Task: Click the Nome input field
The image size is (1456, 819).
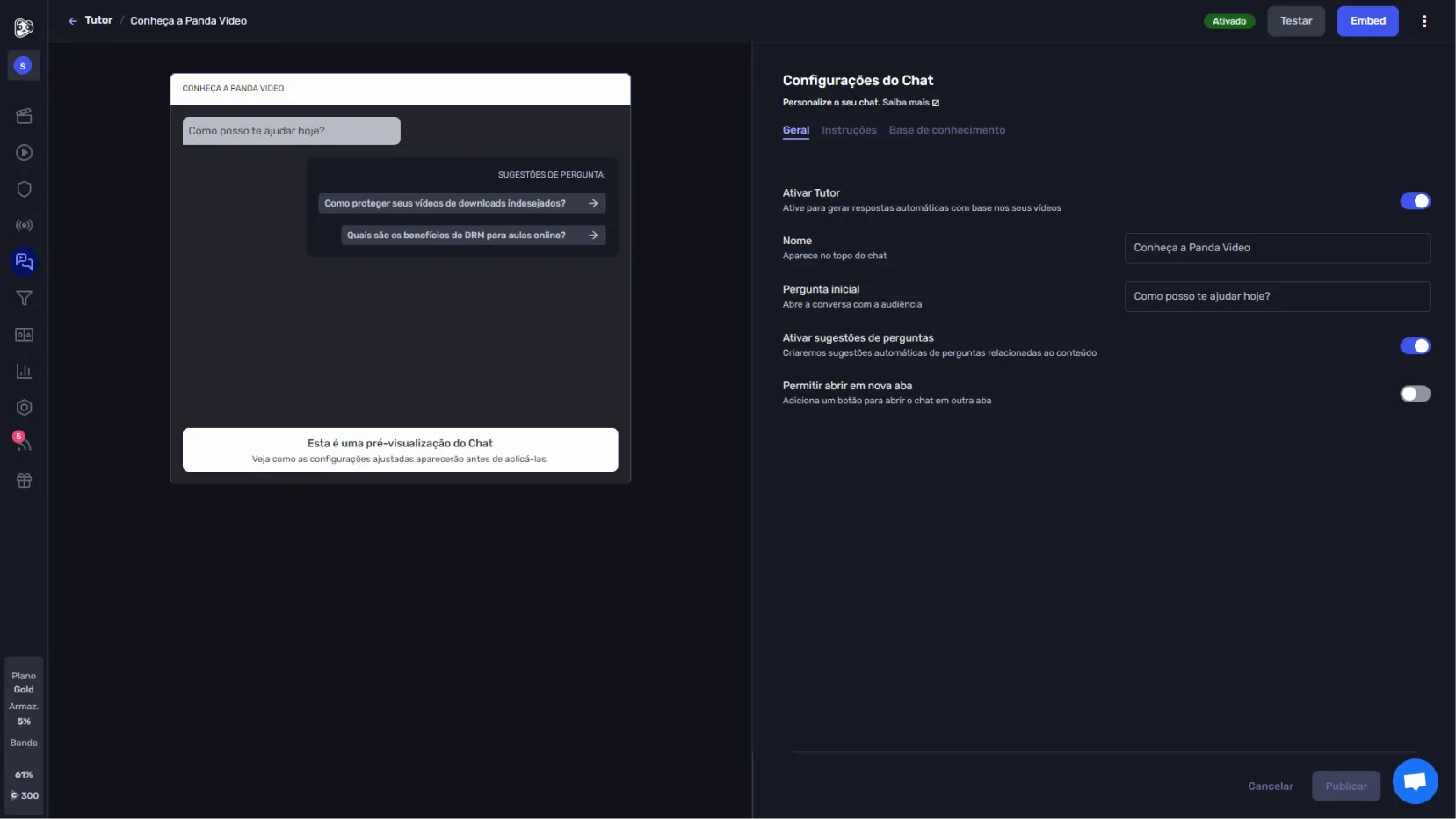Action: pos(1277,248)
